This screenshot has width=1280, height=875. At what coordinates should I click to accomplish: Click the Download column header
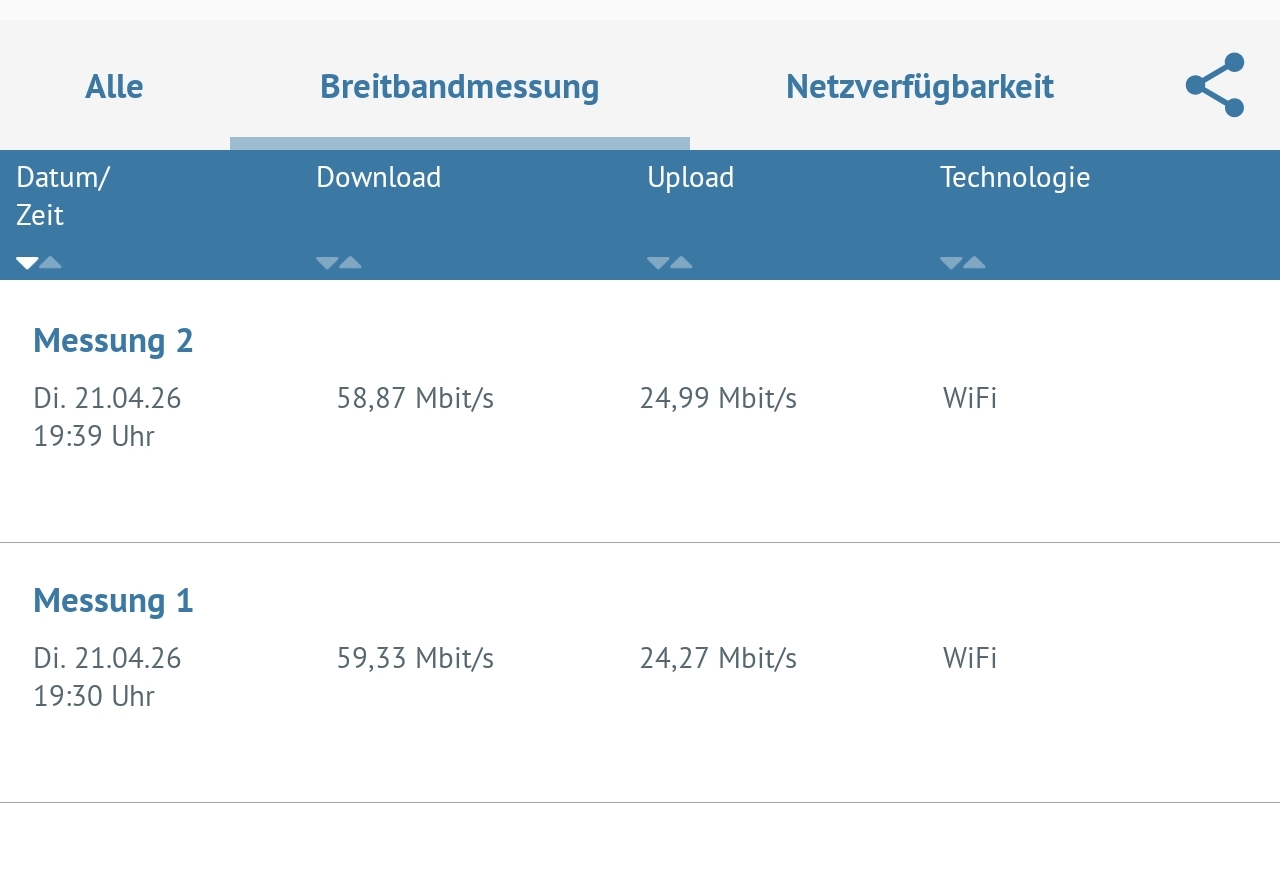tap(378, 178)
